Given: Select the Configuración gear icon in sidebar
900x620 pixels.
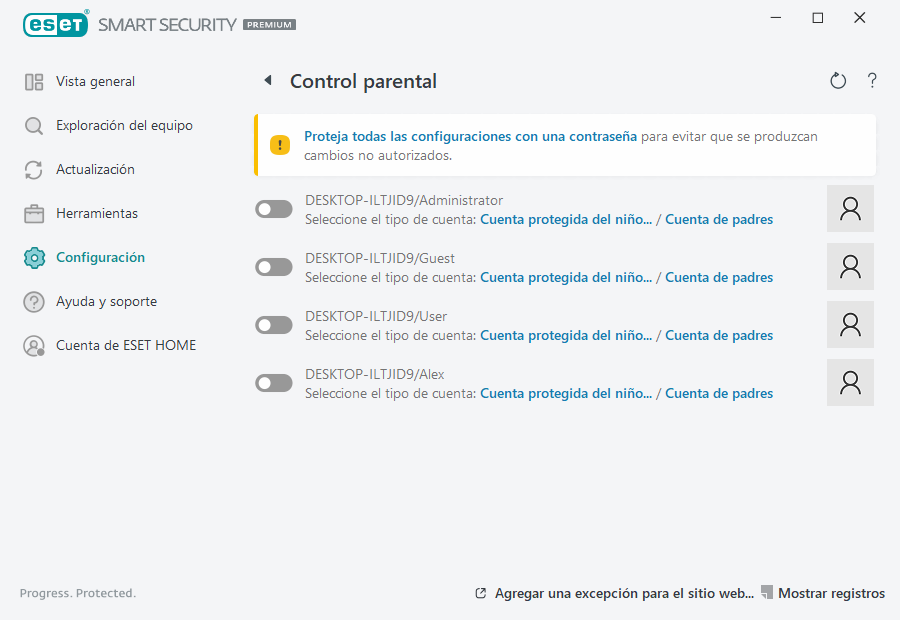Looking at the screenshot, I should pos(34,257).
